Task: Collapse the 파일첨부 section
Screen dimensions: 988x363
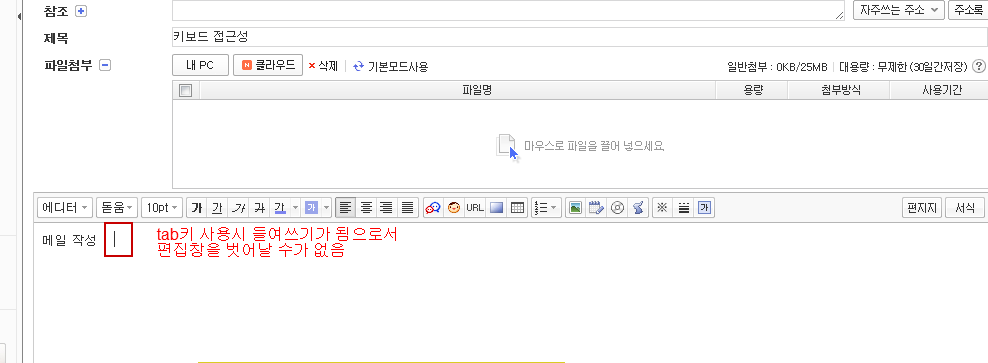Action: point(105,65)
